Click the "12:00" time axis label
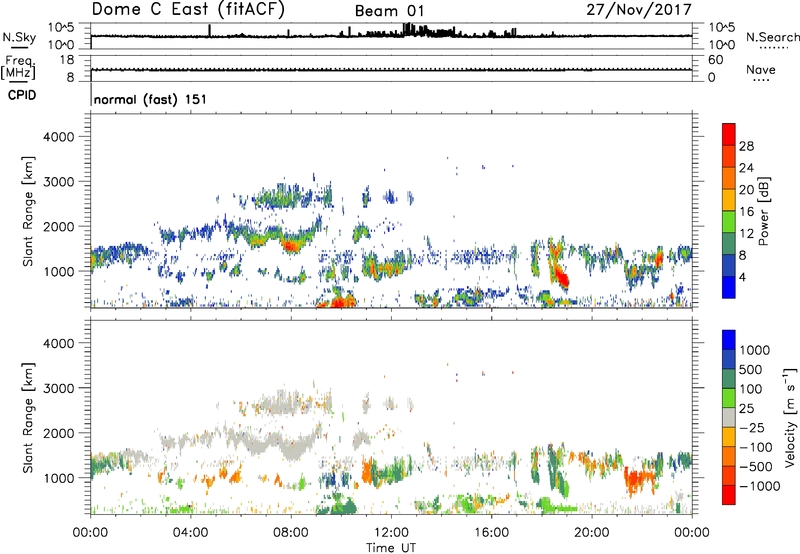Image resolution: width=800 pixels, height=554 pixels. tap(391, 532)
